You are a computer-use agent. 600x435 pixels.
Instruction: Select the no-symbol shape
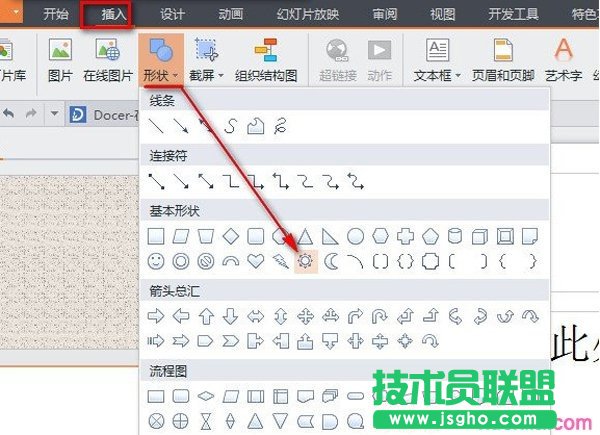coord(206,262)
